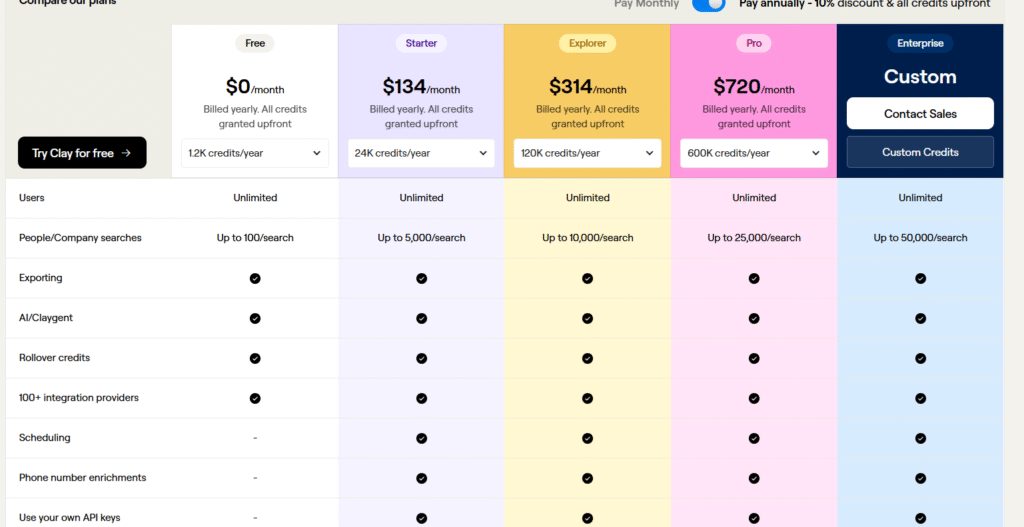Screen dimensions: 1024x527
Task: Click the Explorer plan badge
Action: coord(587,43)
